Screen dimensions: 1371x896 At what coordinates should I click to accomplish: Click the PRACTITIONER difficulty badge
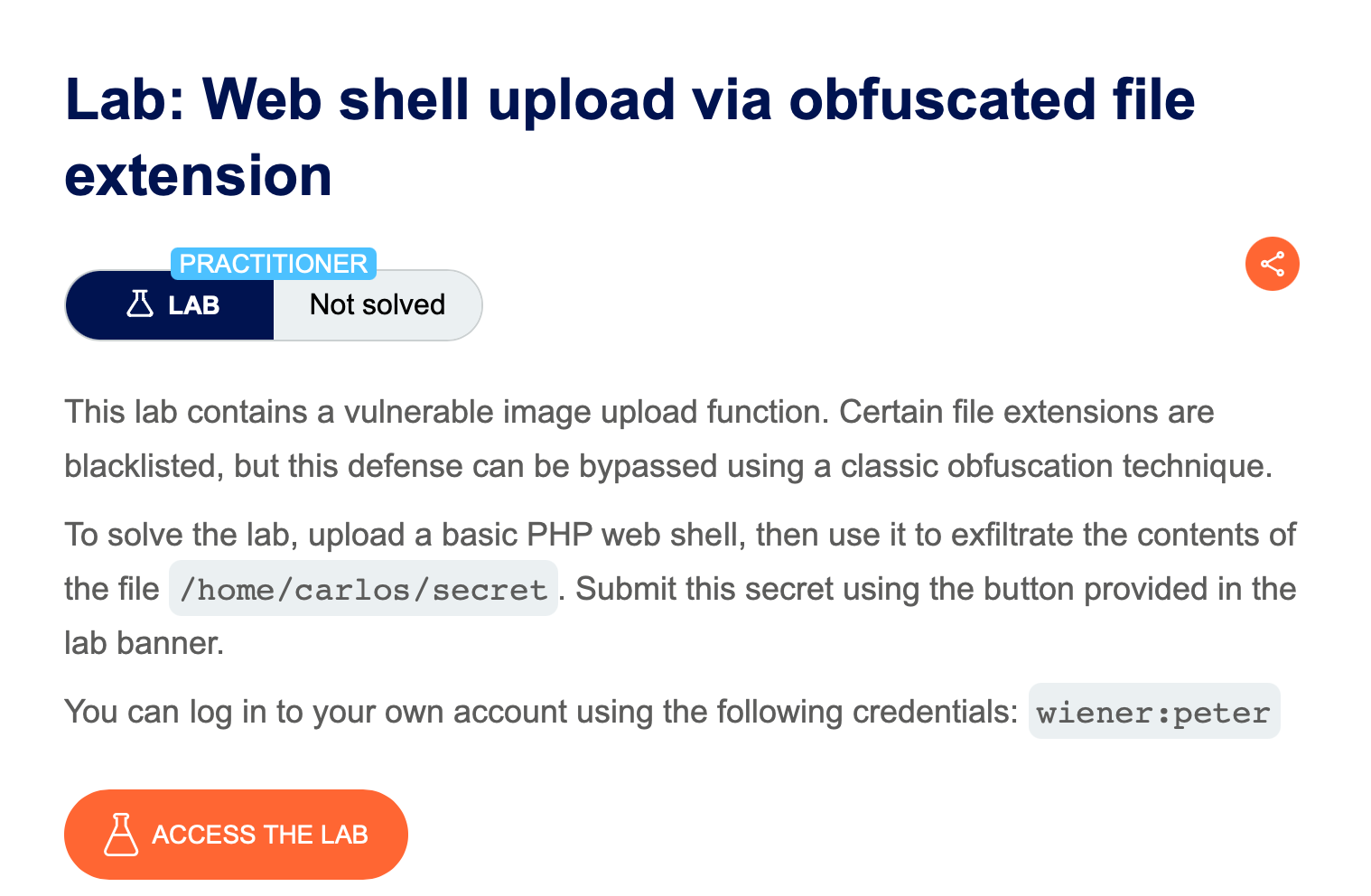[273, 264]
